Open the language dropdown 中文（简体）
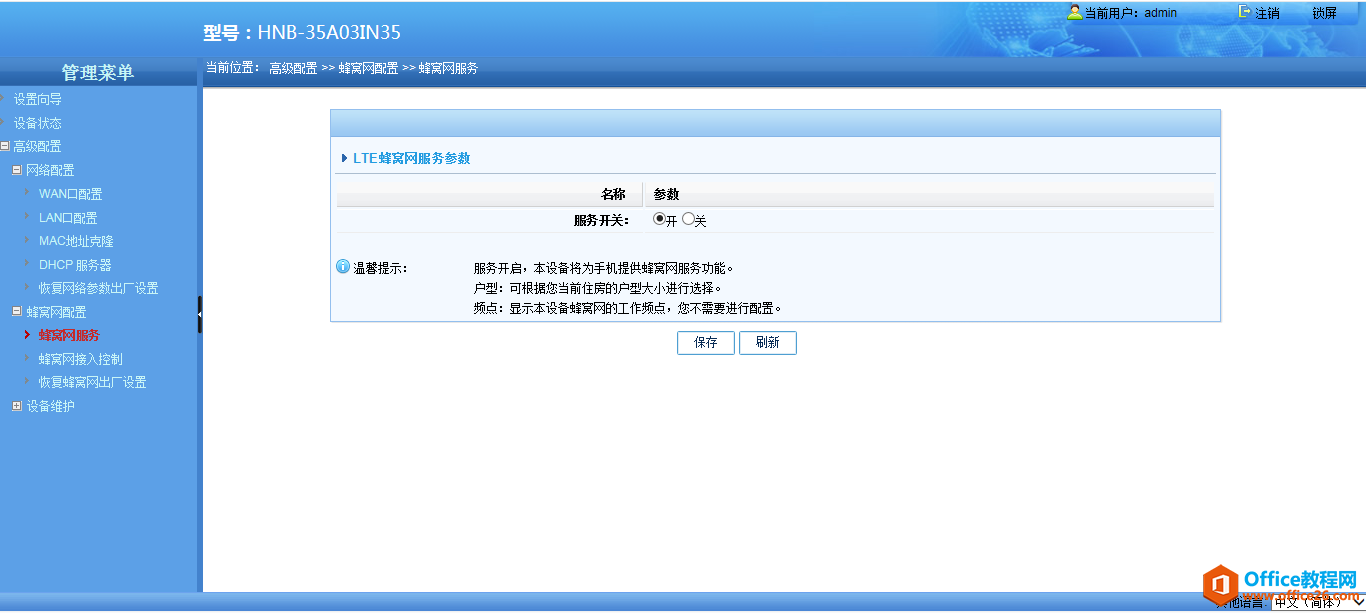This screenshot has height=613, width=1366. click(1318, 603)
